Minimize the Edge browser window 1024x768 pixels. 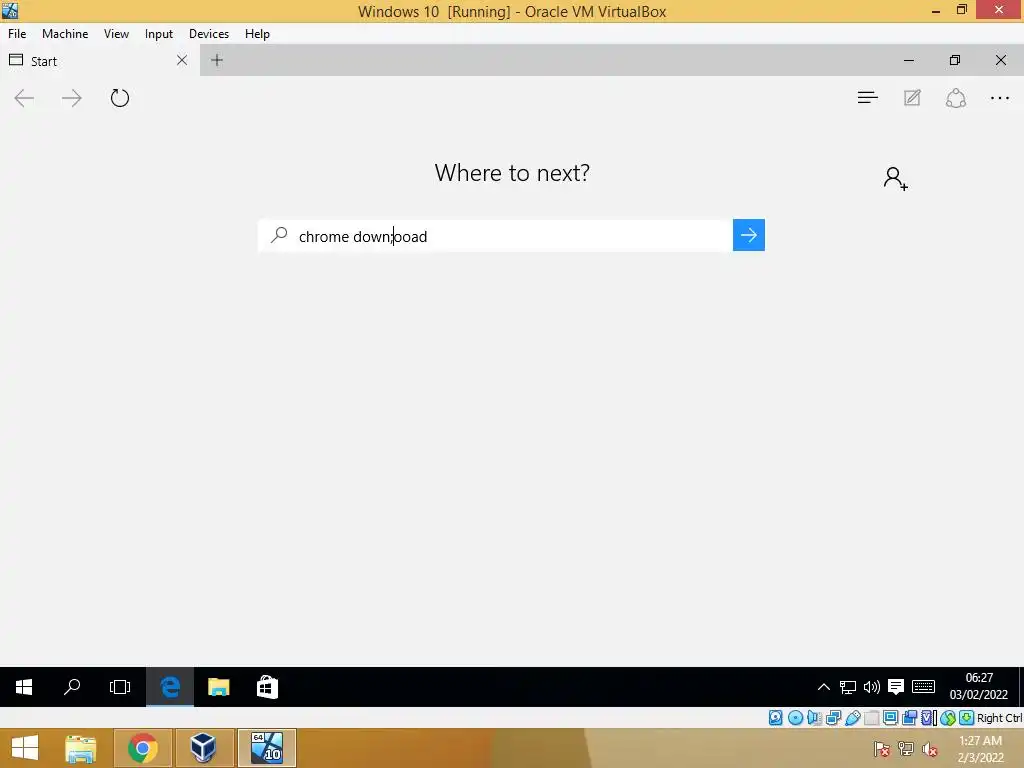pyautogui.click(x=908, y=60)
